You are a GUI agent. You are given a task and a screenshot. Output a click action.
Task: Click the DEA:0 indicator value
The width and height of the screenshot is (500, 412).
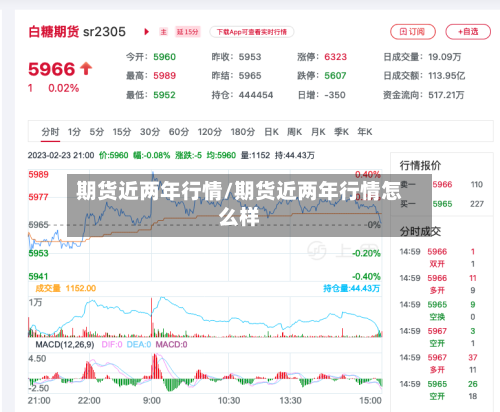coord(139,345)
